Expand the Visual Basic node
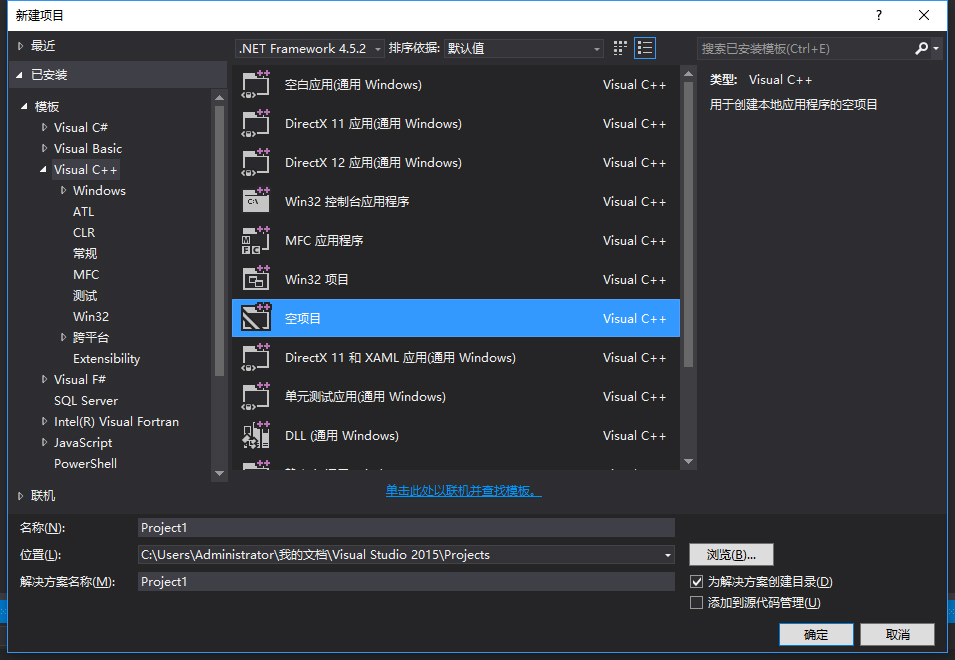The image size is (955, 660). tap(44, 148)
